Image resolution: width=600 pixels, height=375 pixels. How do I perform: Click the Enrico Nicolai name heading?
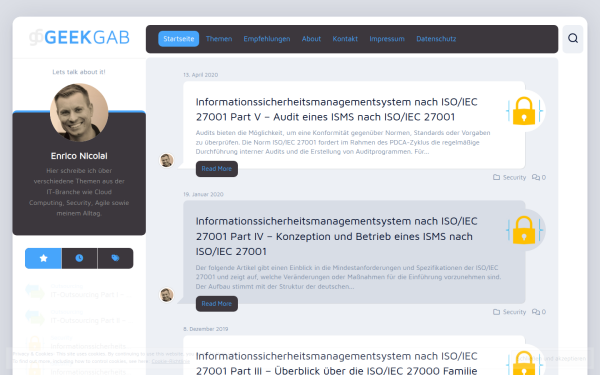pos(79,156)
